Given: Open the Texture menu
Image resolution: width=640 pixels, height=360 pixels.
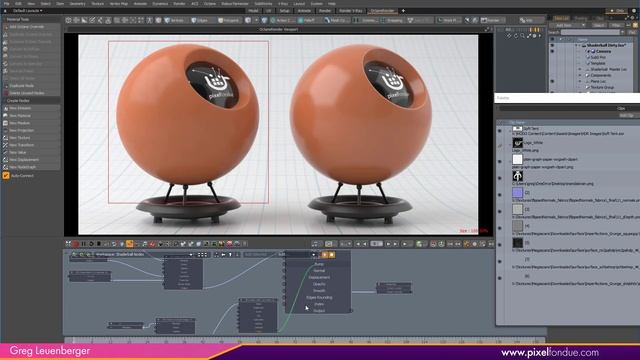Looking at the screenshot, I should [97, 4].
